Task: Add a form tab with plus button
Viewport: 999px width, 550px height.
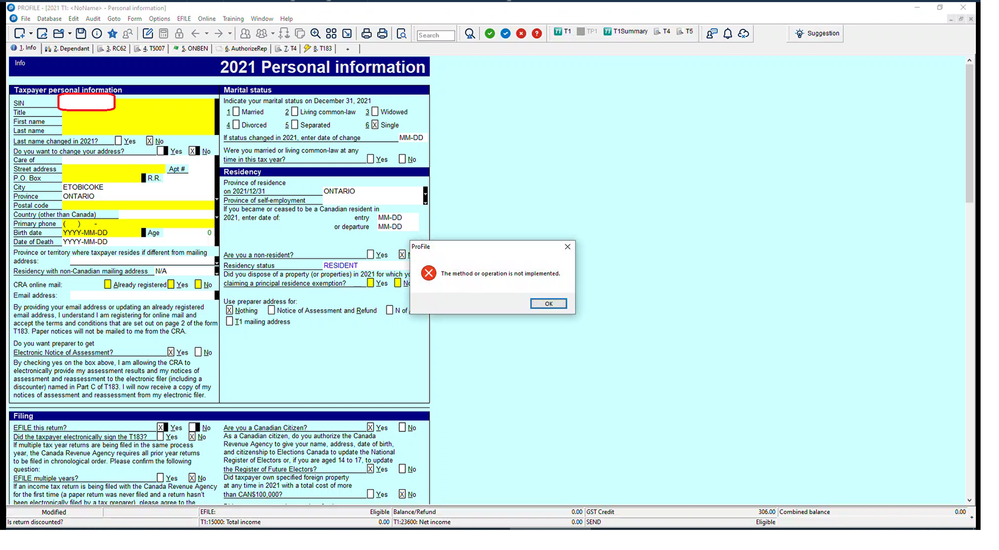Action: (347, 48)
